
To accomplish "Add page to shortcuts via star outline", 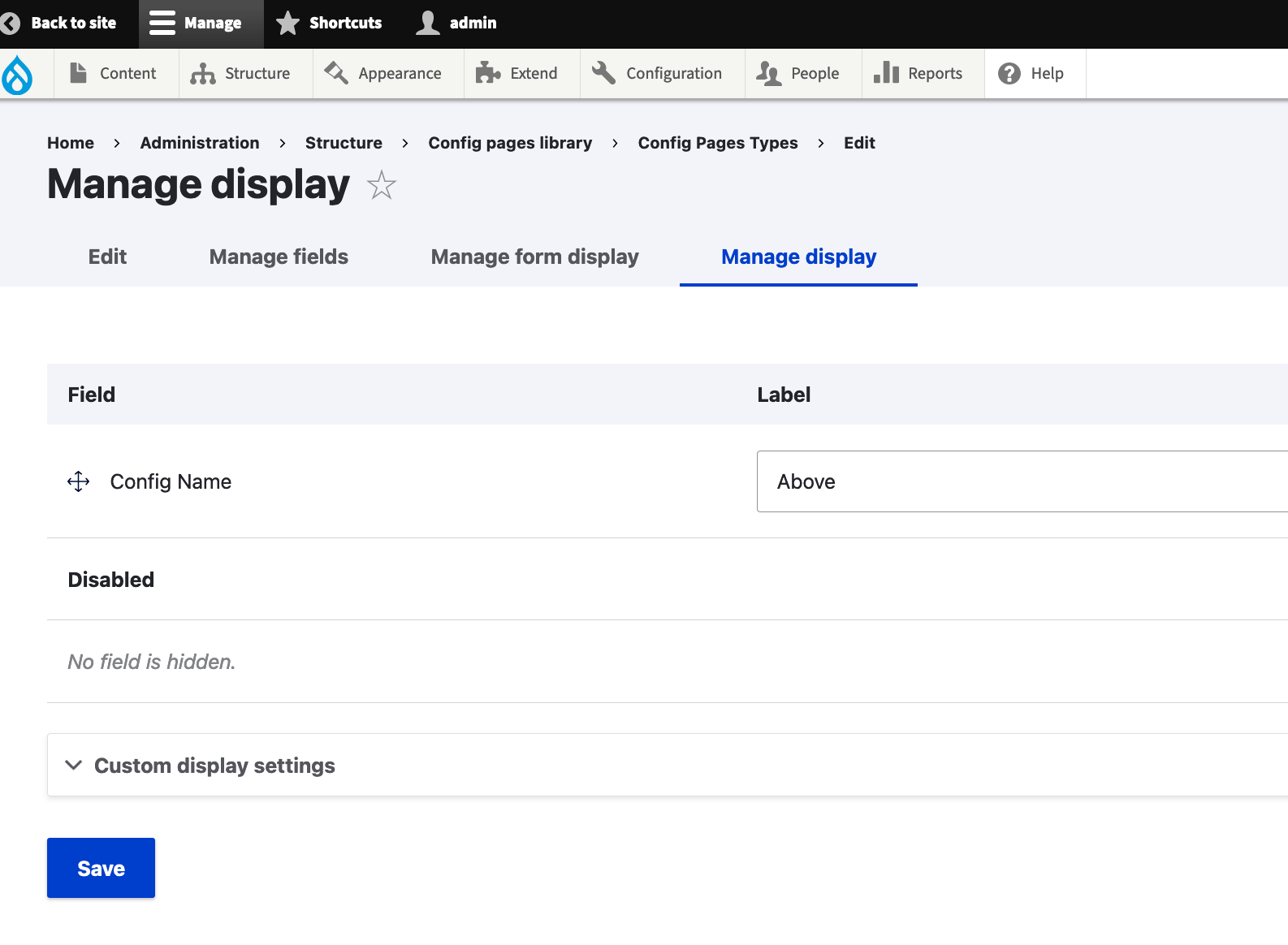I will pos(381,185).
